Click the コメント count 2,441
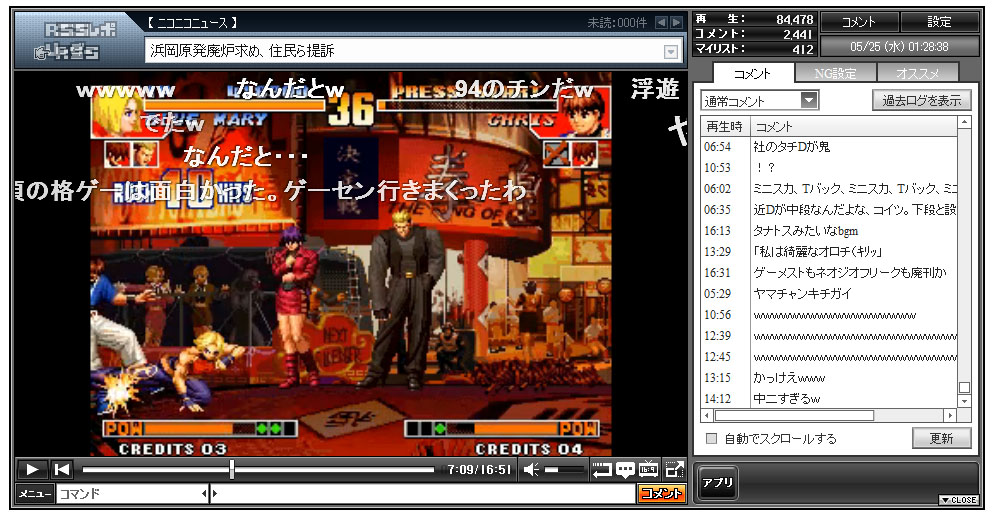 tap(798, 34)
